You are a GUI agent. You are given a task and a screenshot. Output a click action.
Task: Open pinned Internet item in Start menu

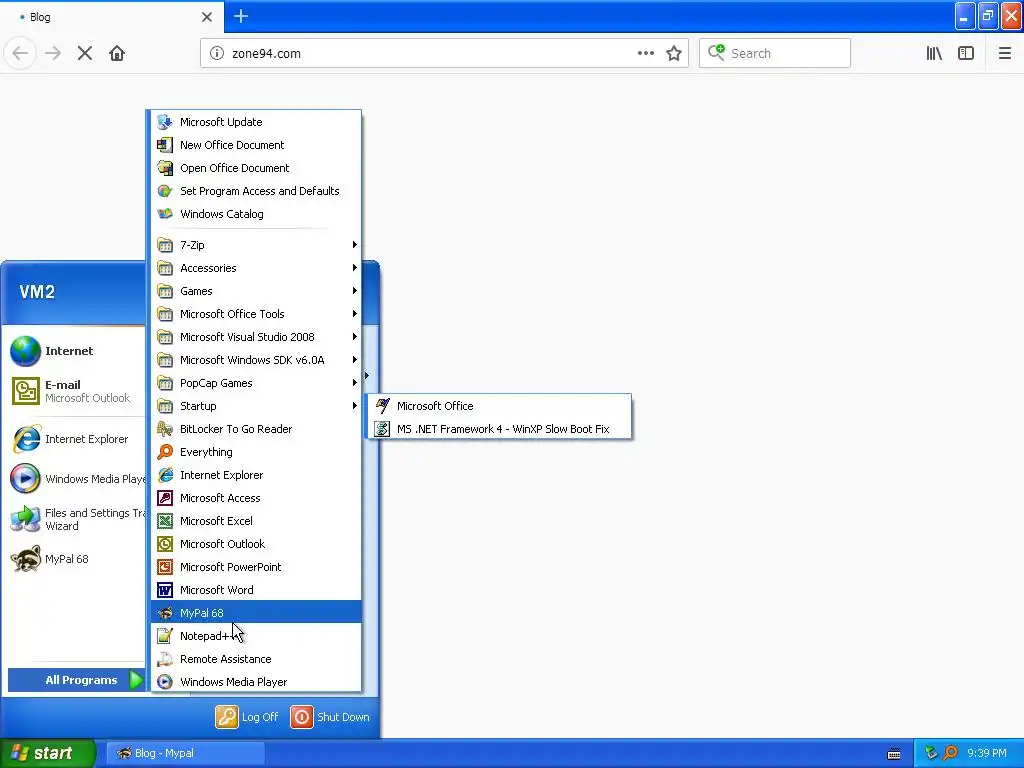click(x=75, y=351)
